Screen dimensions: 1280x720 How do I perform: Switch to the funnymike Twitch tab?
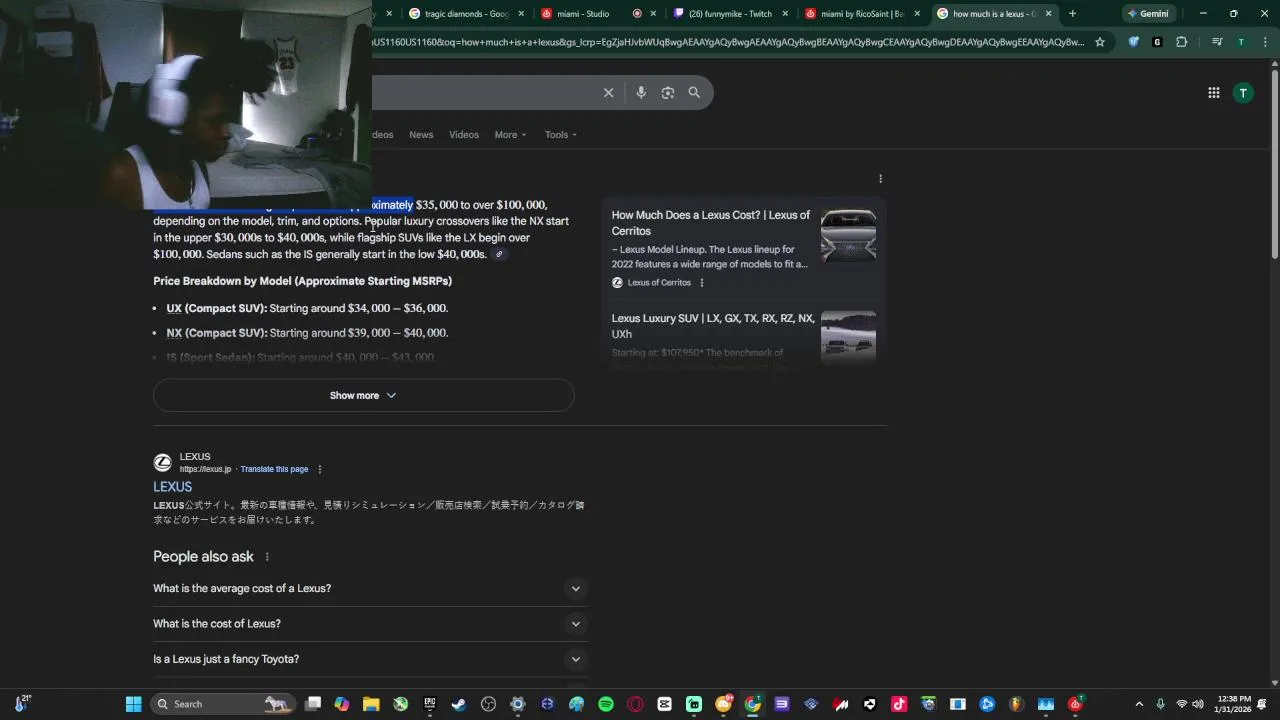pyautogui.click(x=728, y=14)
